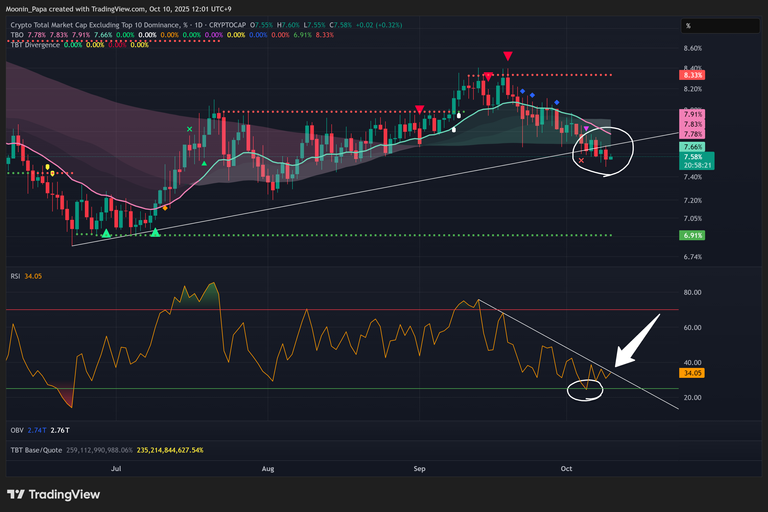The height and width of the screenshot is (512, 768).
Task: Click the RSI indicator legend label
Action: pos(16,275)
